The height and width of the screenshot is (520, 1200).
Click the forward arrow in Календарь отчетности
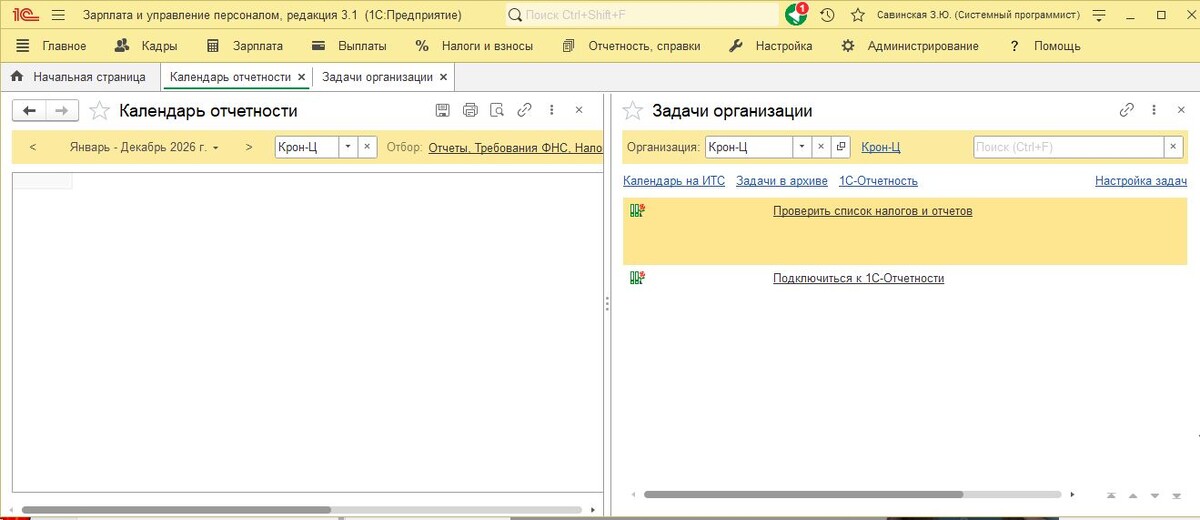[61, 111]
